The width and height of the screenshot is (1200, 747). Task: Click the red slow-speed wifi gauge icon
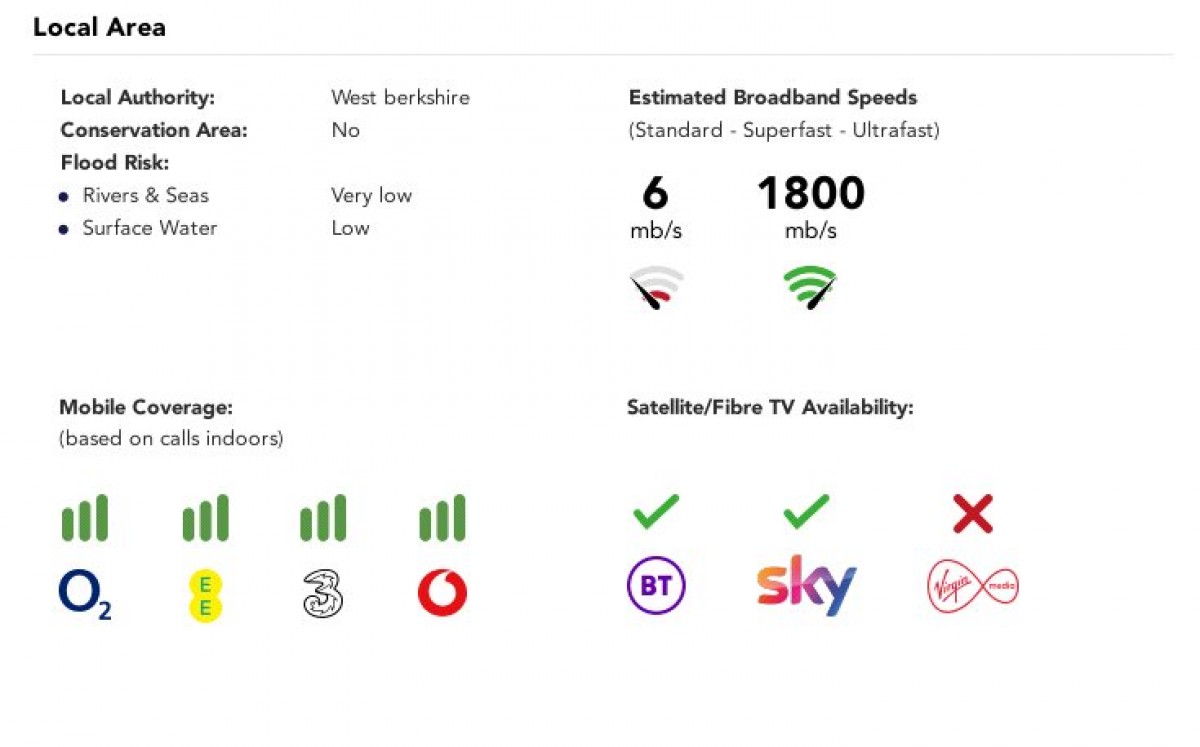pos(656,288)
